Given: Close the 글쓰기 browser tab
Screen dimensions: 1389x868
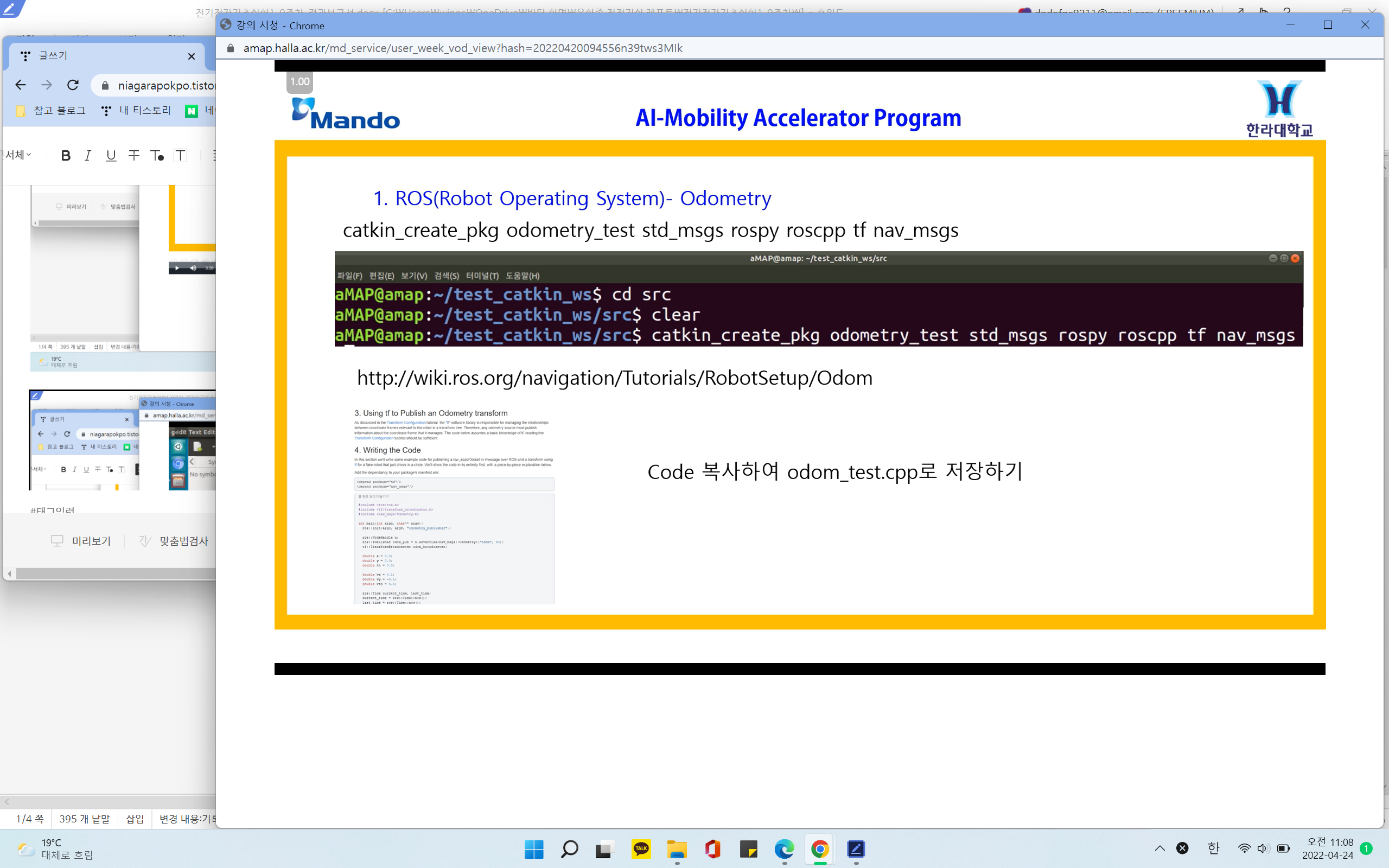Looking at the screenshot, I should (191, 56).
